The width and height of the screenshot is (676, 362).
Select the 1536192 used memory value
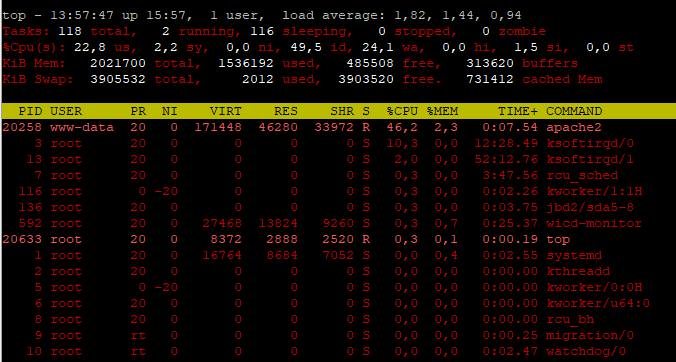tap(246, 63)
